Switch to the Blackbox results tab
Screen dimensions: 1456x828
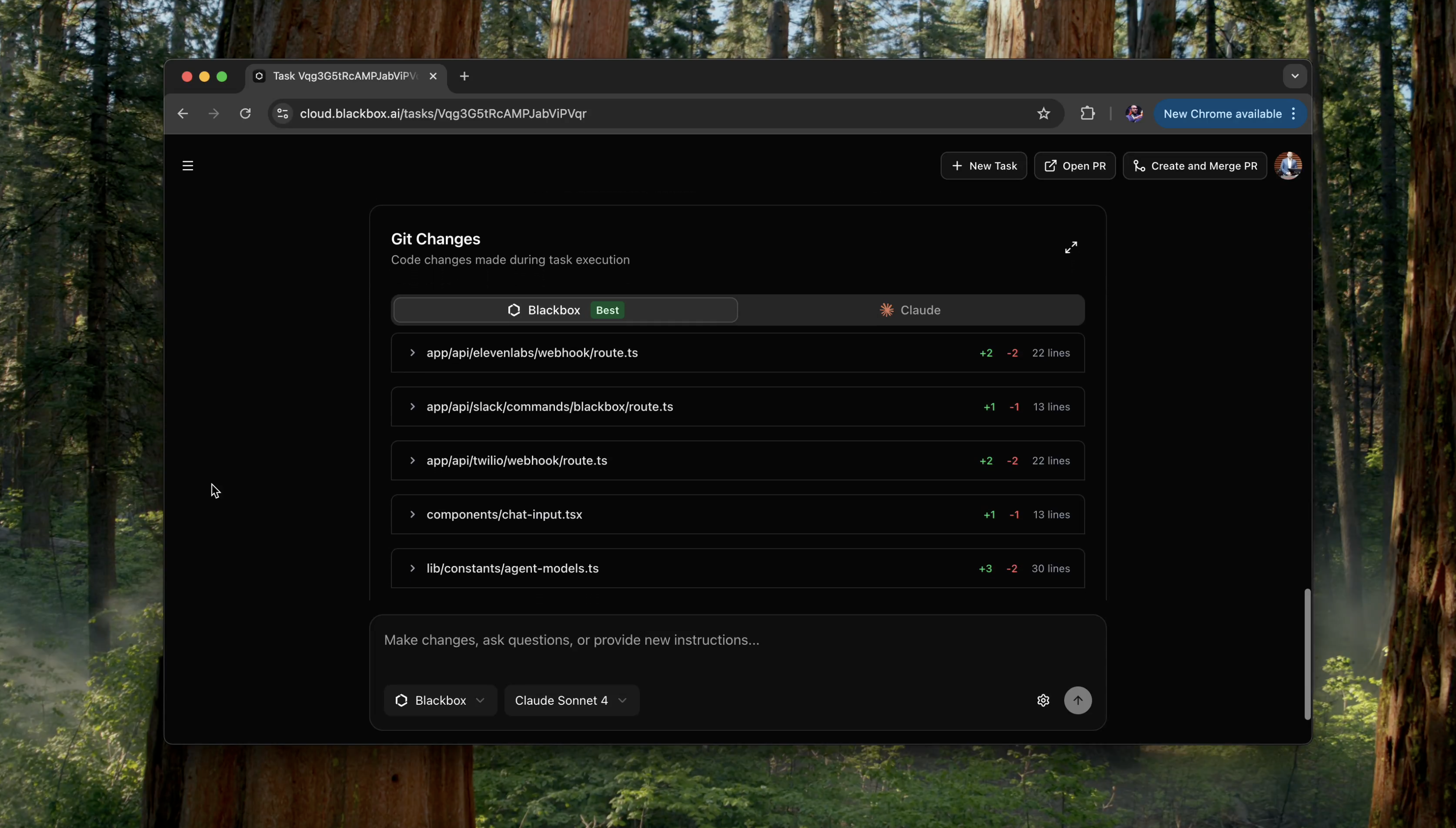565,310
